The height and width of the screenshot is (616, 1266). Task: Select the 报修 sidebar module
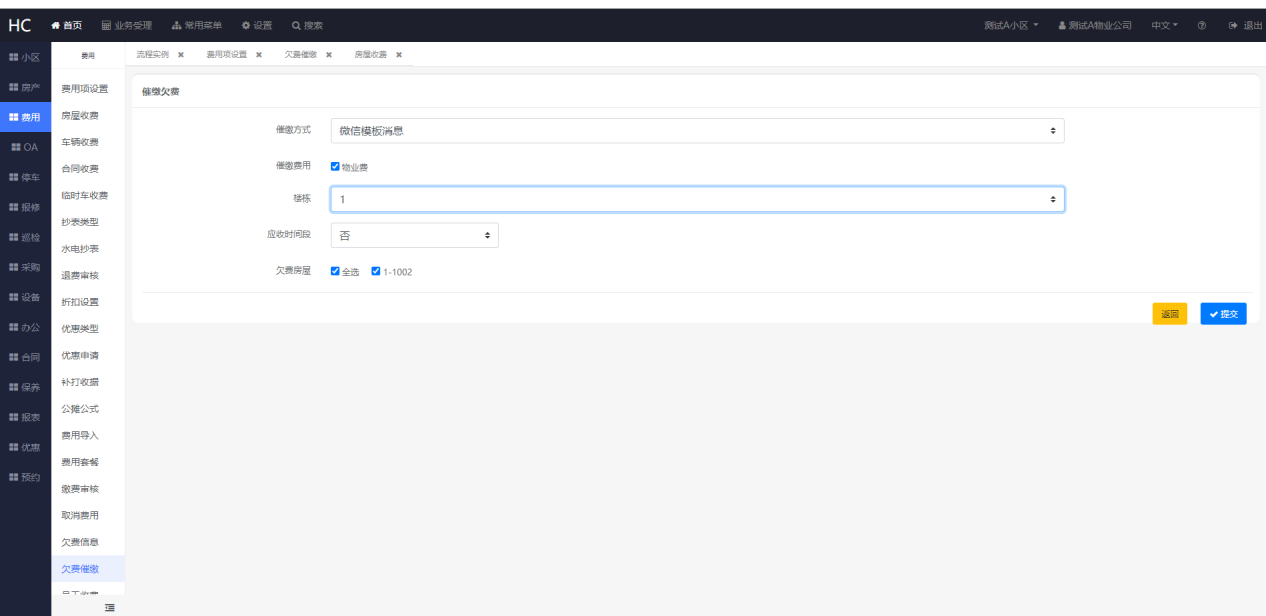click(x=25, y=207)
